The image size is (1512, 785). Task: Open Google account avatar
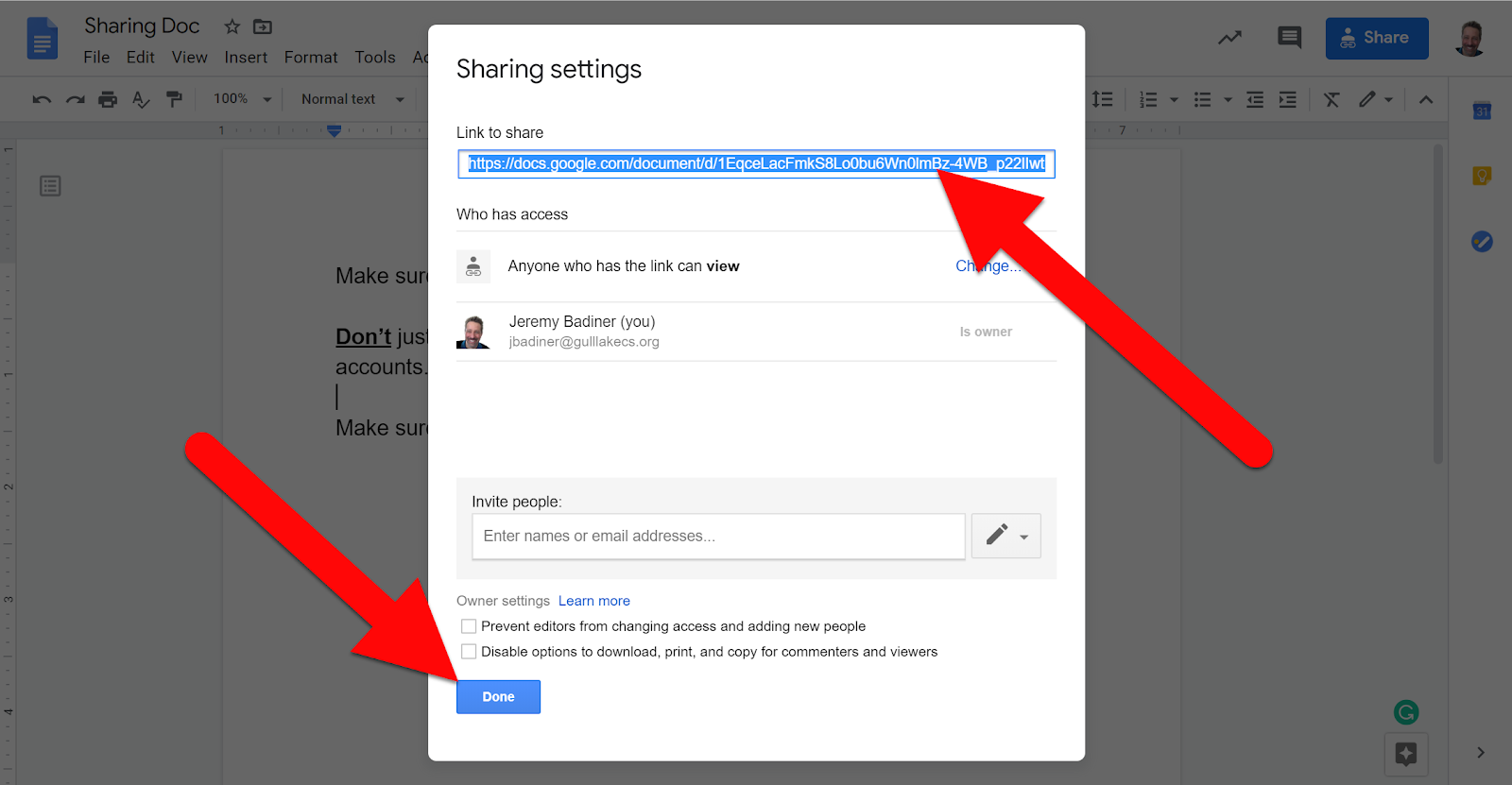pyautogui.click(x=1469, y=39)
